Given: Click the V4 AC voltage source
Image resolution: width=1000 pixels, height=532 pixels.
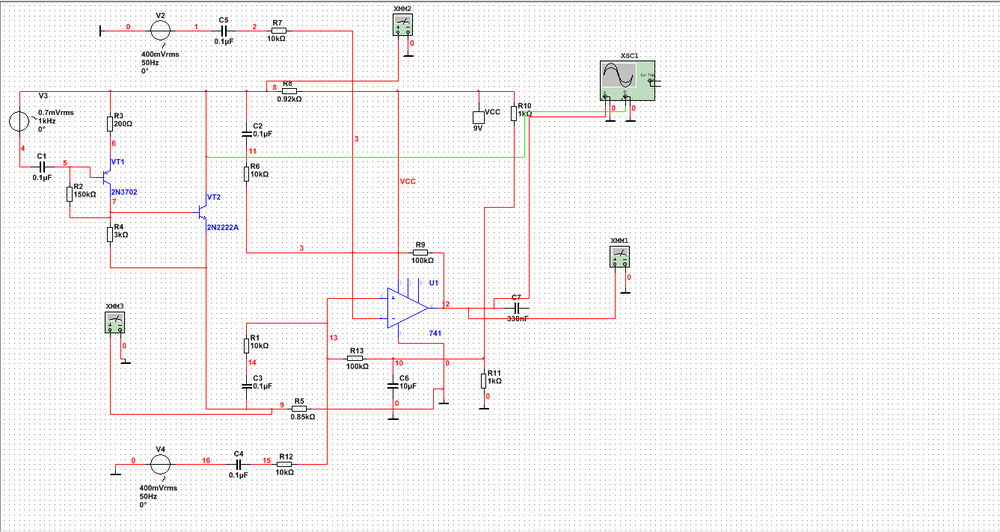Looking at the screenshot, I should 157,463.
